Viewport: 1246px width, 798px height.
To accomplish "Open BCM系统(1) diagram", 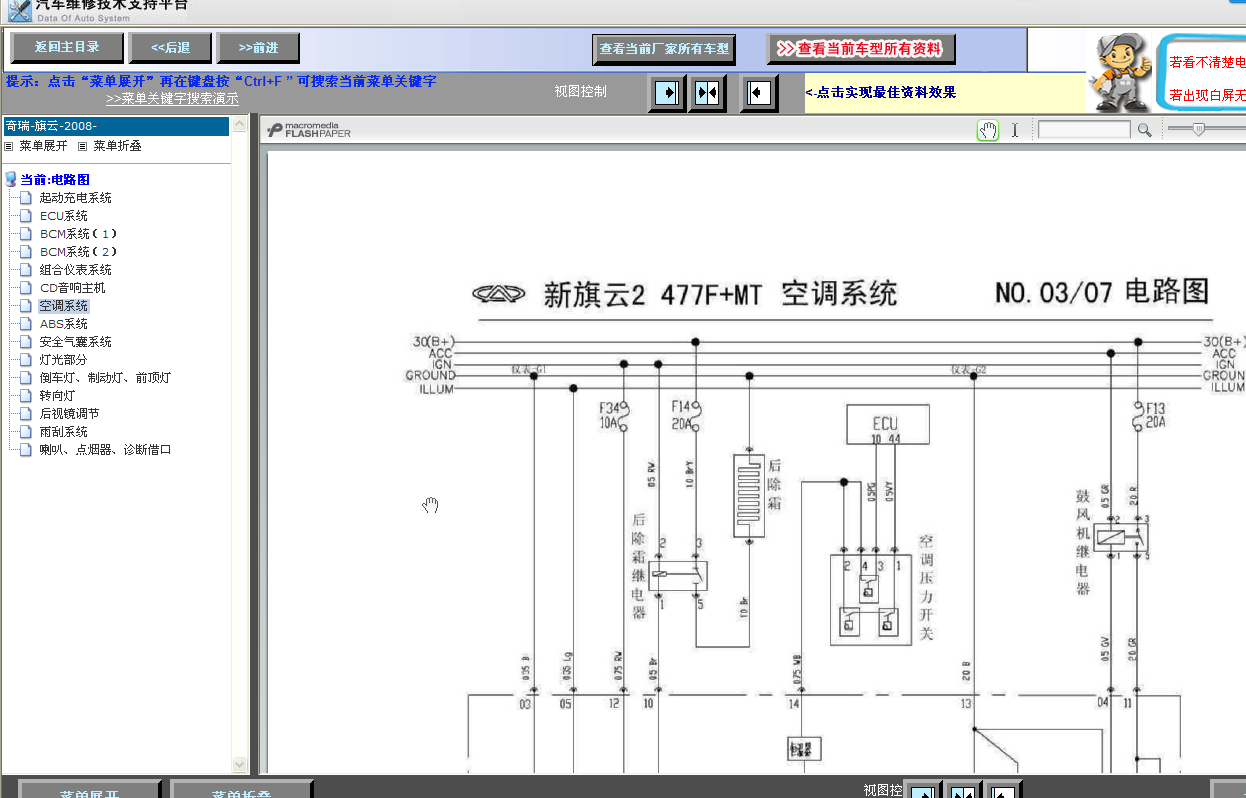I will [x=79, y=234].
